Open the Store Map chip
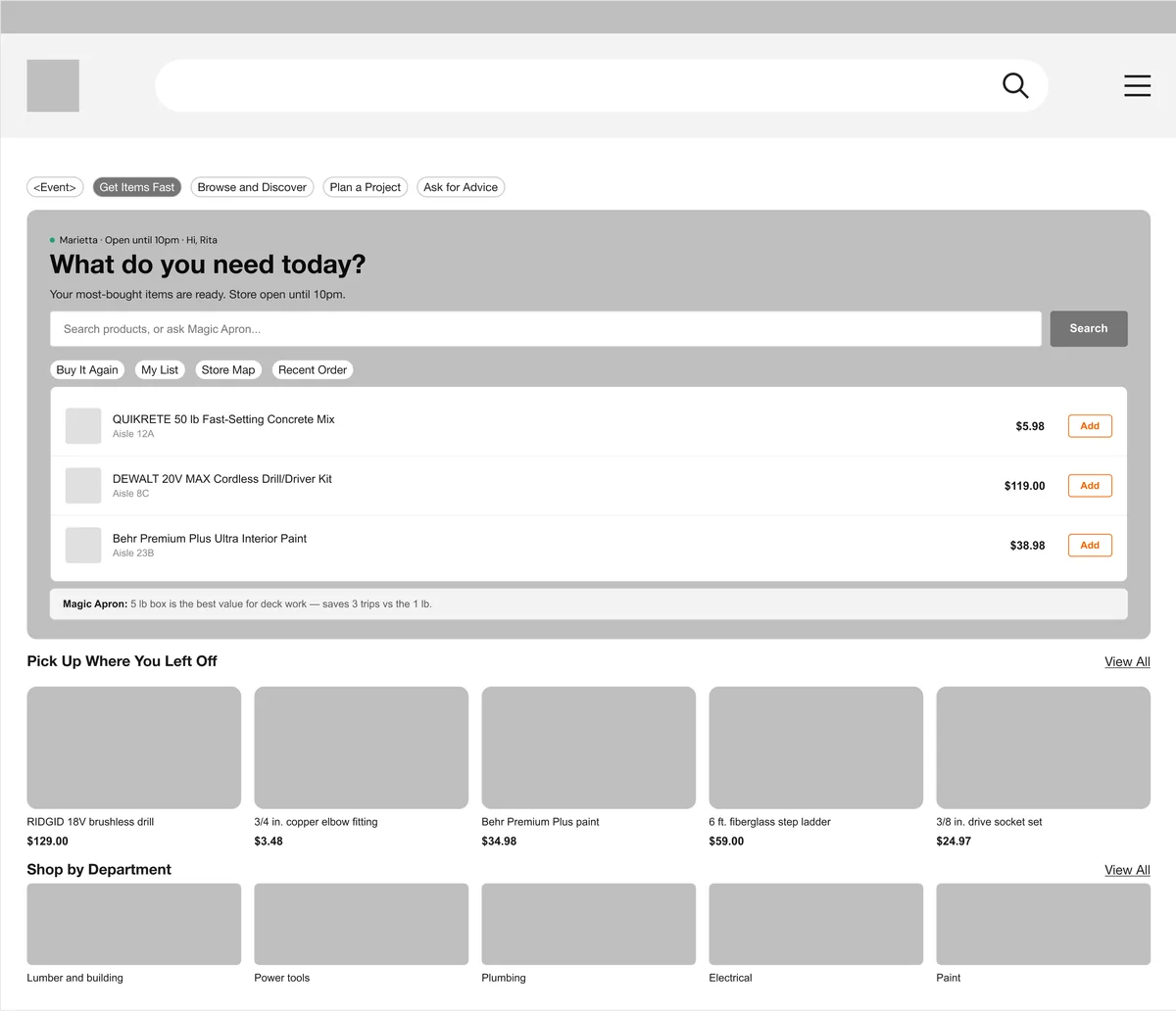Image resolution: width=1176 pixels, height=1011 pixels. tap(228, 370)
